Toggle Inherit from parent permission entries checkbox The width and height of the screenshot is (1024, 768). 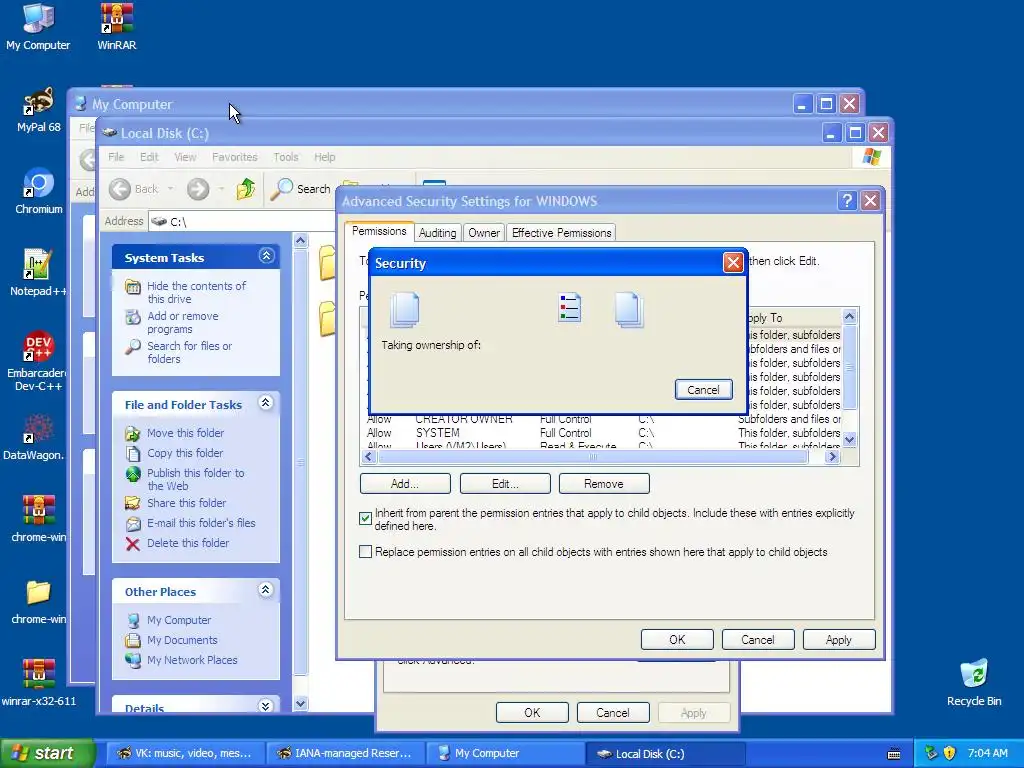366,519
